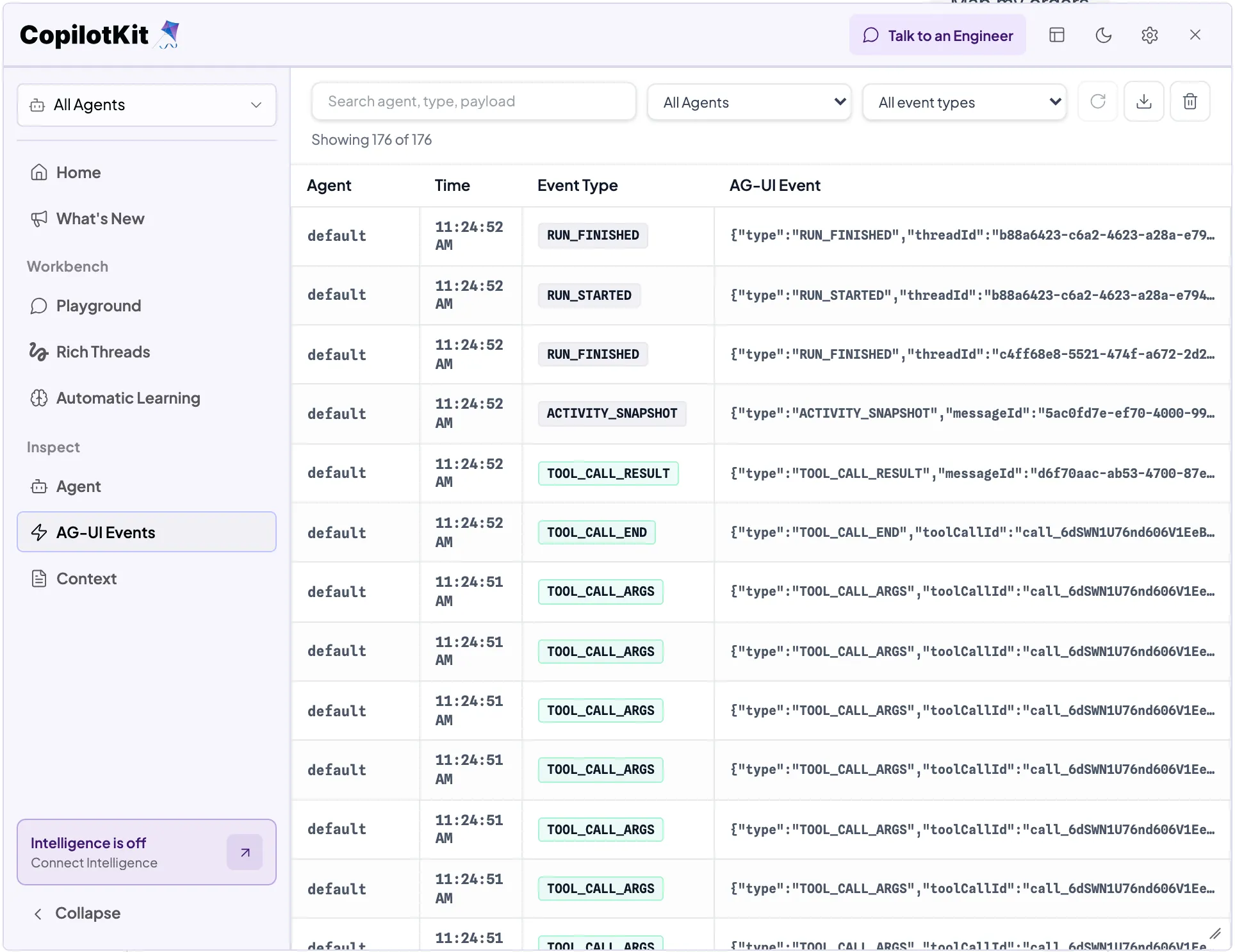Image resolution: width=1235 pixels, height=952 pixels.
Task: Click the Playground chat bubble icon
Action: click(x=39, y=306)
